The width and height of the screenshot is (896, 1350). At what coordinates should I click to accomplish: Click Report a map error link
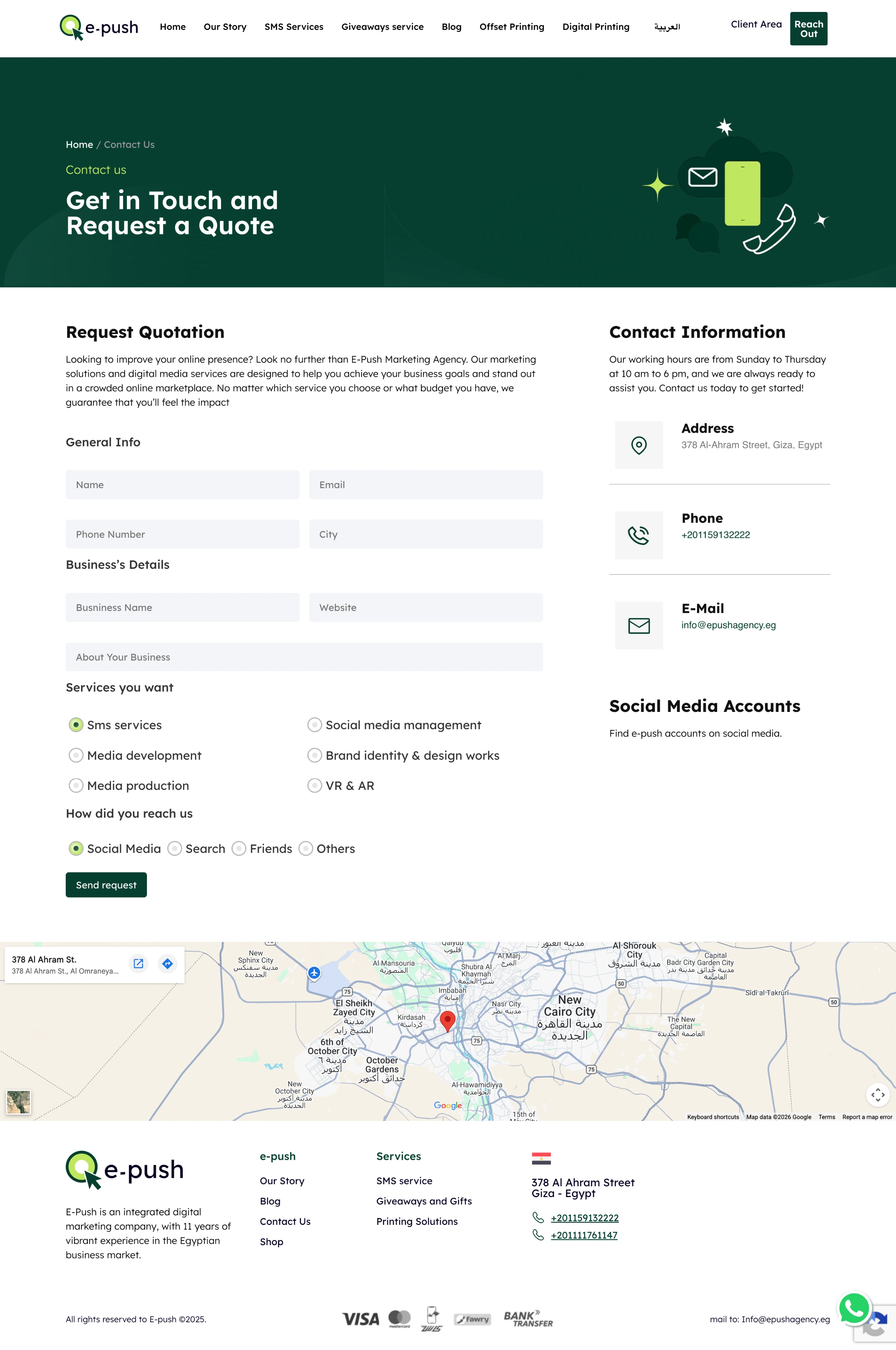(x=867, y=1116)
